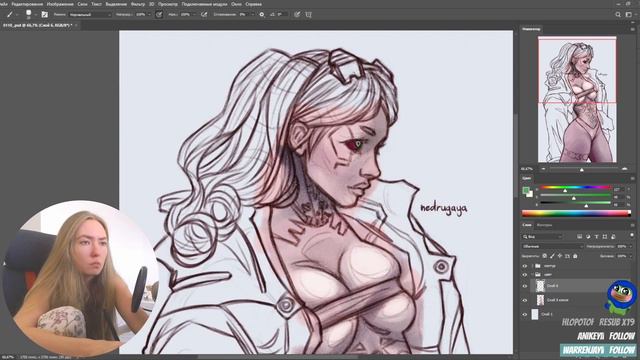
Task: Open the Color panel options menu
Action: click(x=632, y=178)
